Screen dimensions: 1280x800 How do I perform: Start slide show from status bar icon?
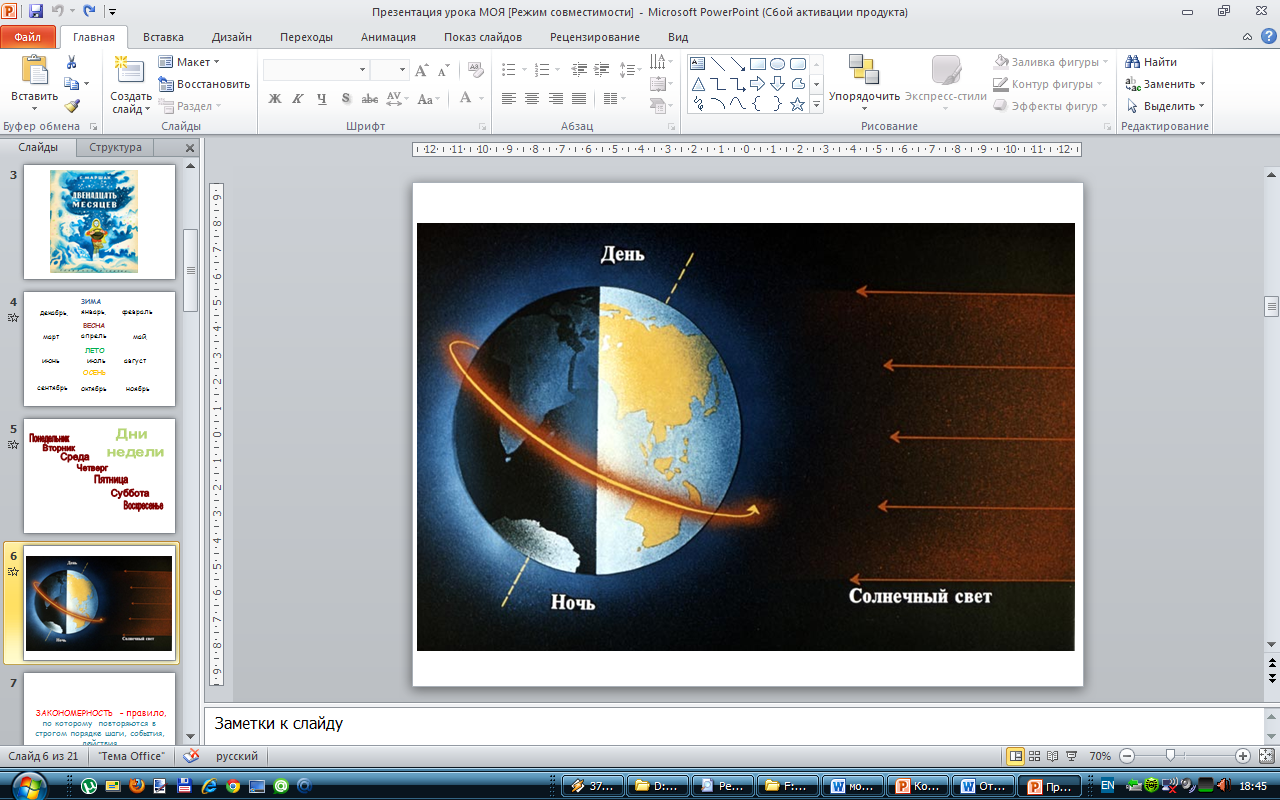pos(1072,756)
